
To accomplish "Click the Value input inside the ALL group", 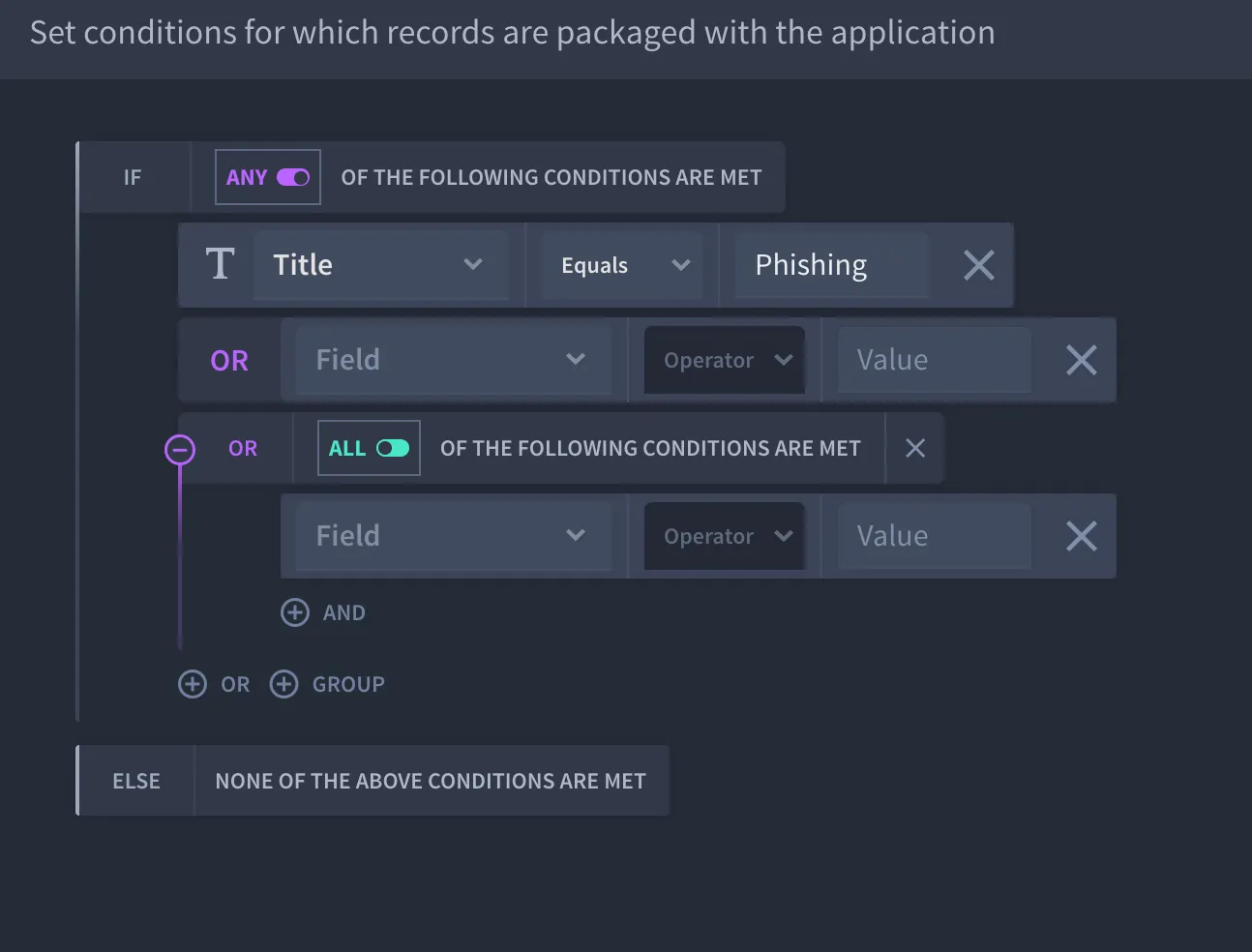I will pos(935,536).
